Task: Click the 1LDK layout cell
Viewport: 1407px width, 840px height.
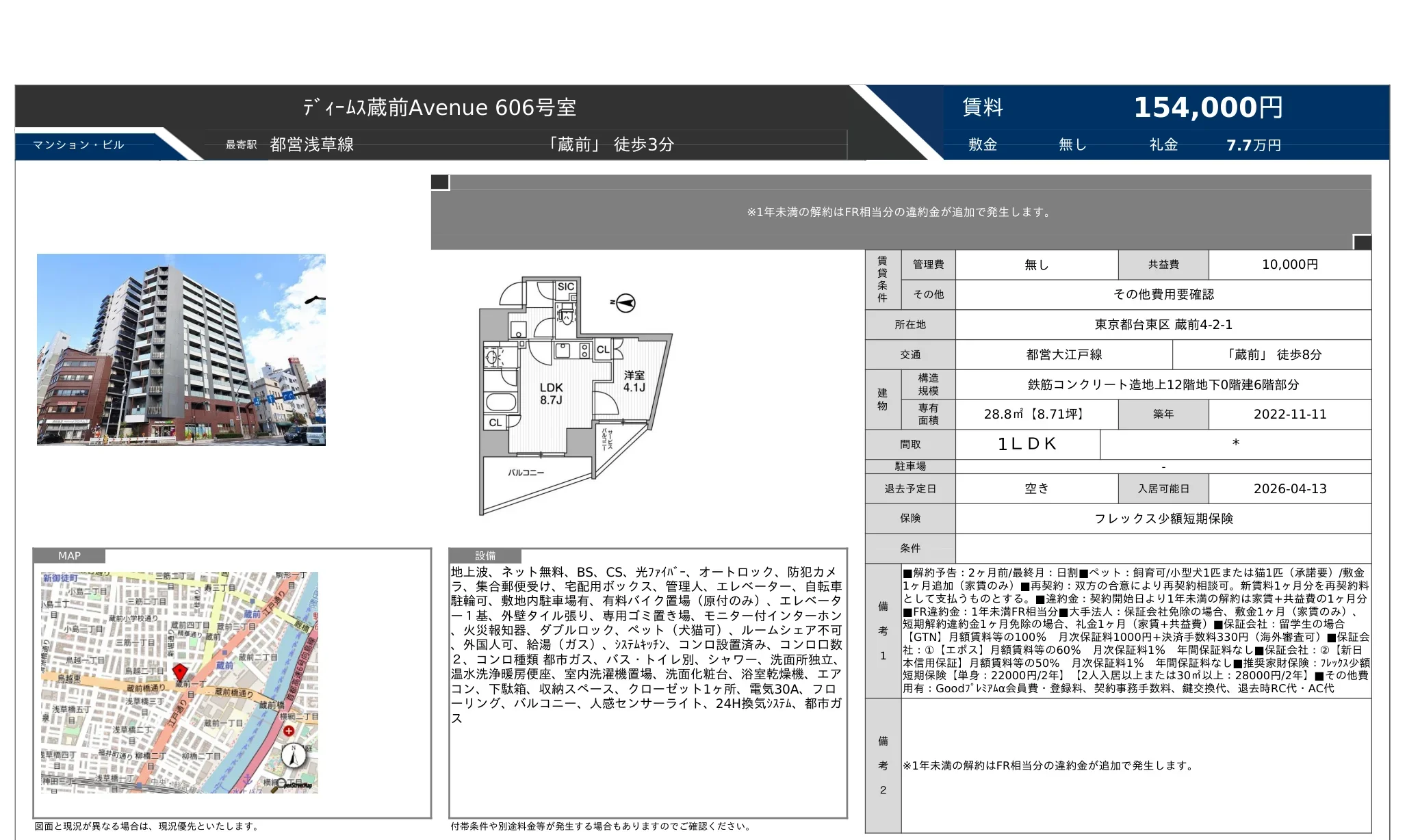Action: coord(1027,444)
